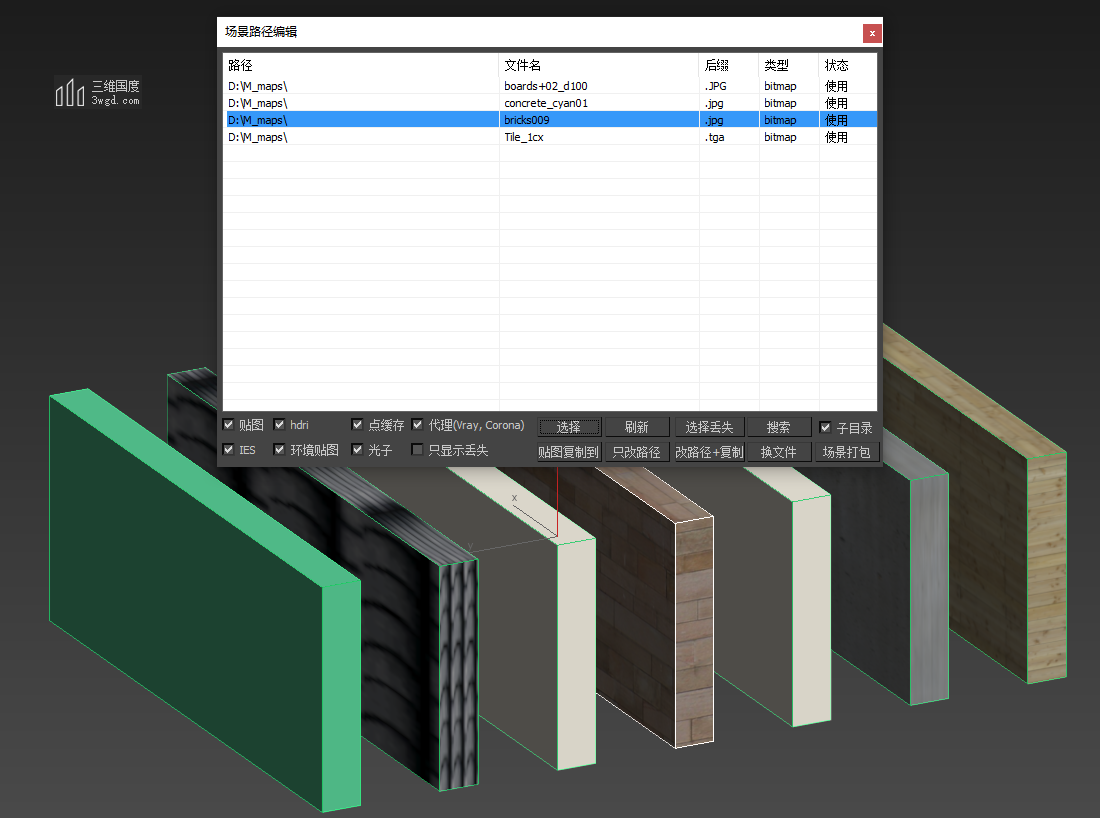Toggle the hdri checkbox
Viewport: 1100px width, 818px height.
[x=280, y=425]
